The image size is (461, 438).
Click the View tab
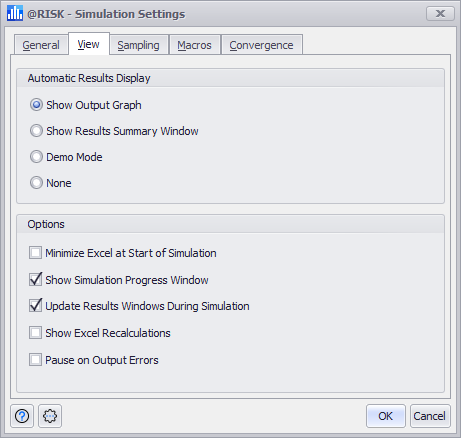pos(89,44)
